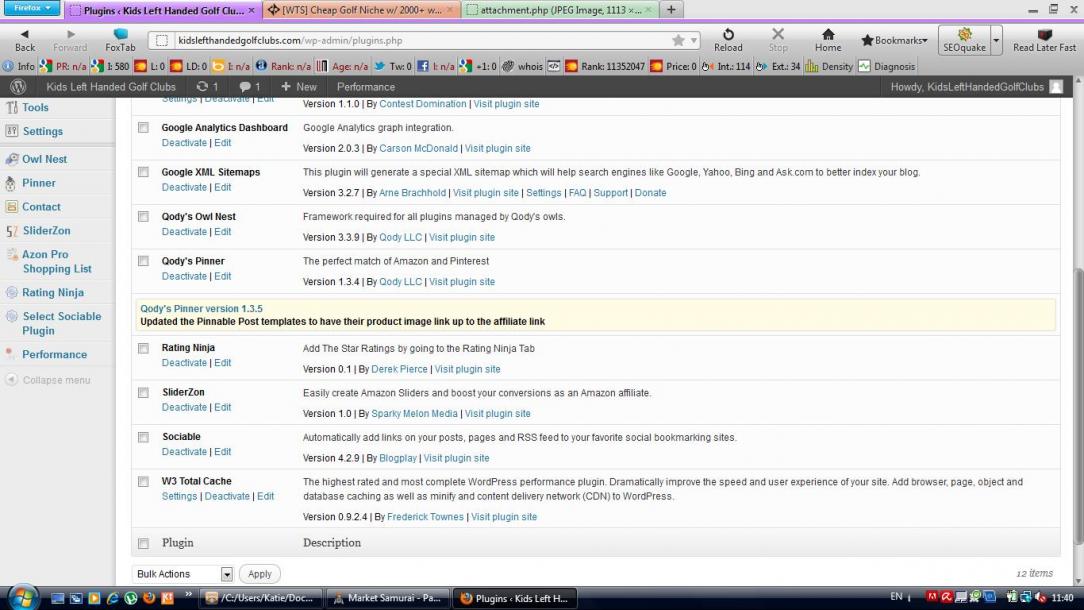This screenshot has width=1084, height=610.
Task: Open the Contact sidebar menu
Action: click(41, 207)
